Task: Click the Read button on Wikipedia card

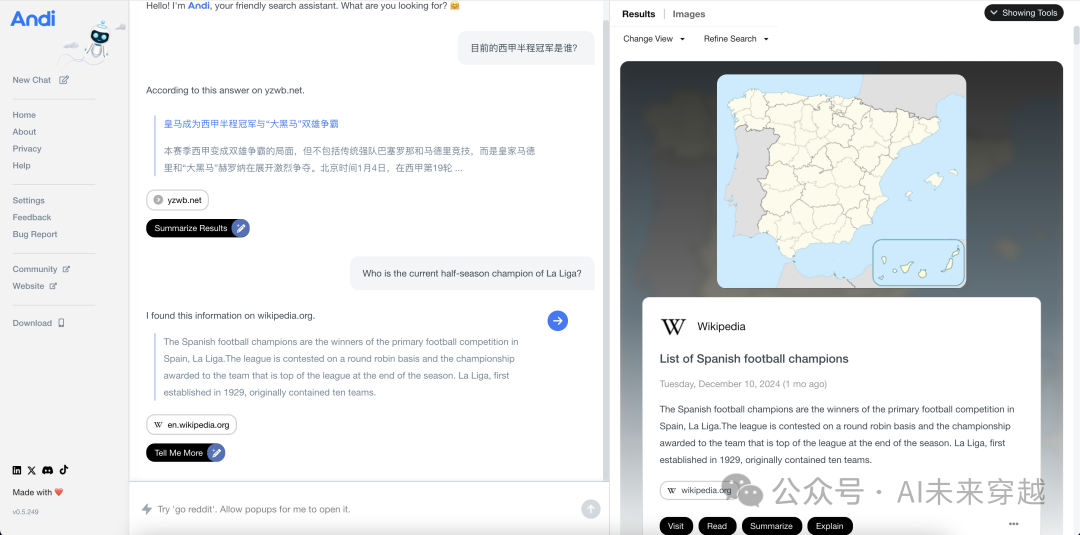Action: click(717, 525)
